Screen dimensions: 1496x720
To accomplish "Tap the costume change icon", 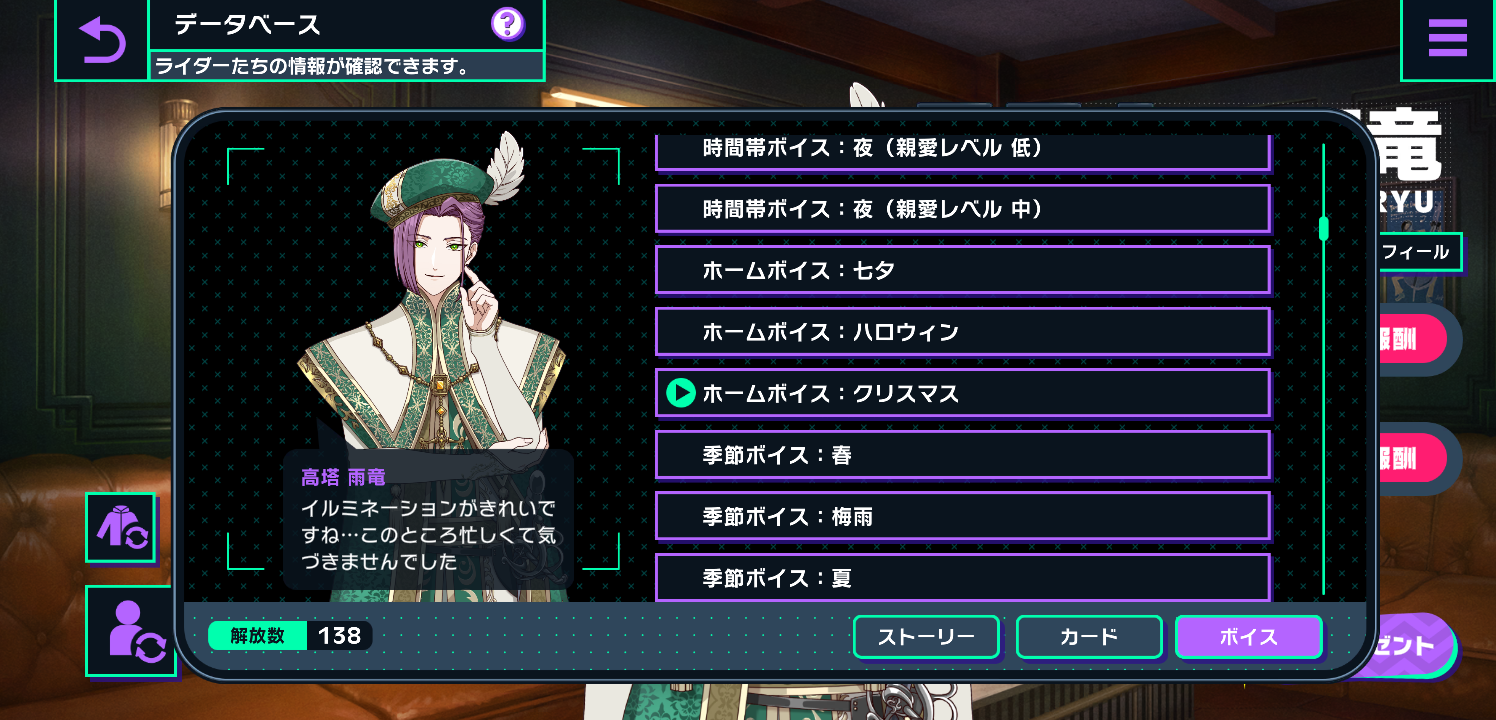I will coord(121,527).
